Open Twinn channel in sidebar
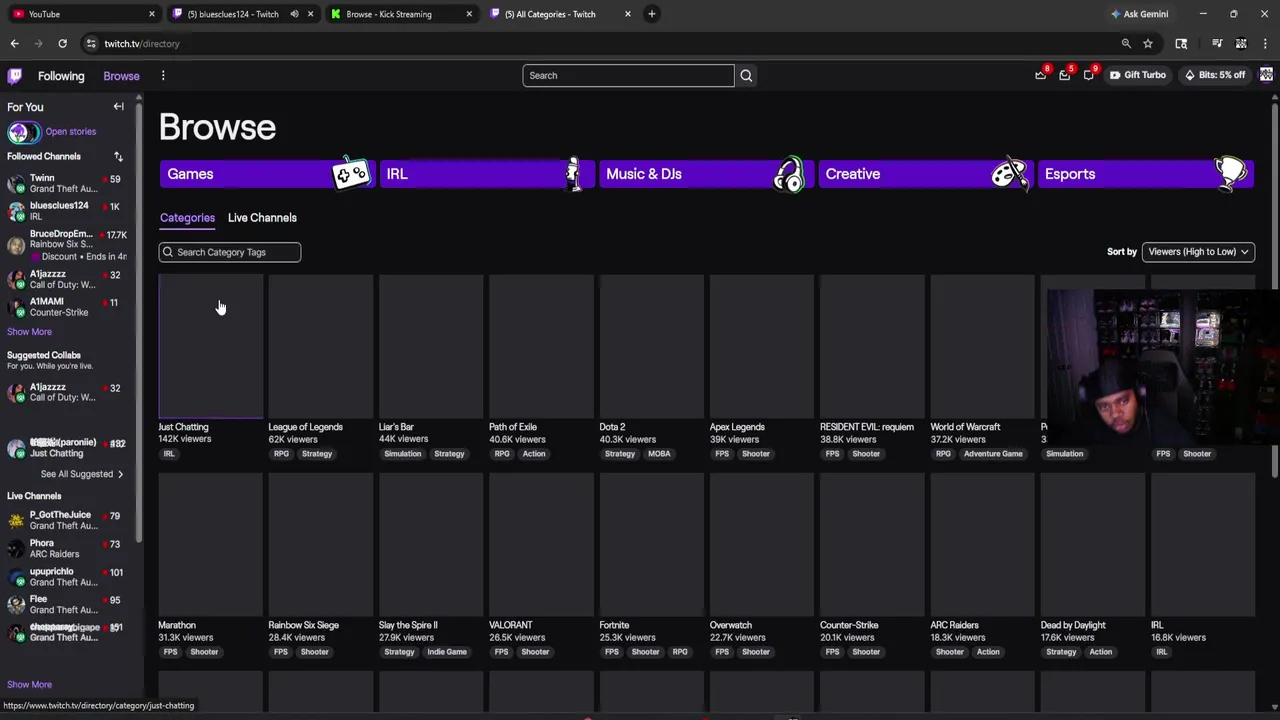This screenshot has width=1280, height=720. coord(68,183)
